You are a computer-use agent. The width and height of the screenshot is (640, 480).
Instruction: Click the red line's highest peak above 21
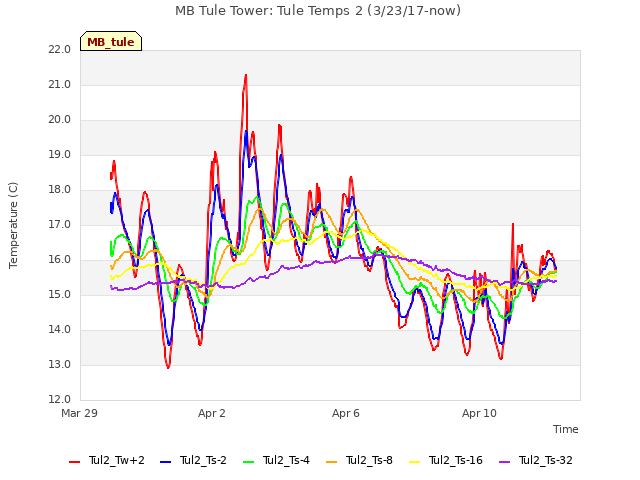tap(246, 76)
